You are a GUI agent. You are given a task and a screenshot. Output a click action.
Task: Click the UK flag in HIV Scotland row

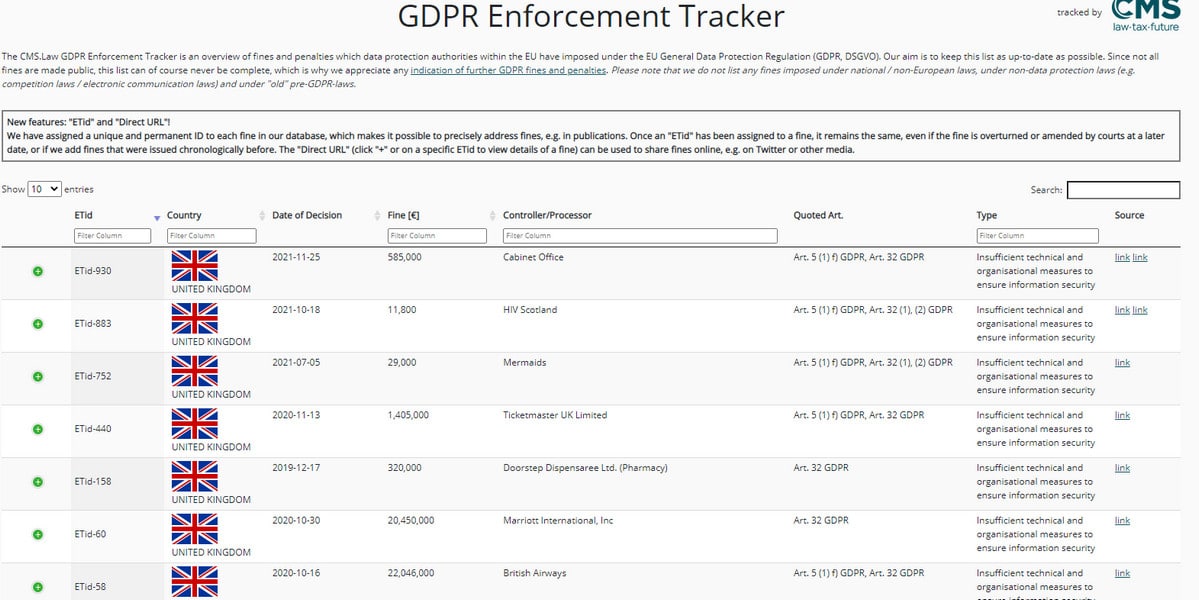(x=194, y=318)
